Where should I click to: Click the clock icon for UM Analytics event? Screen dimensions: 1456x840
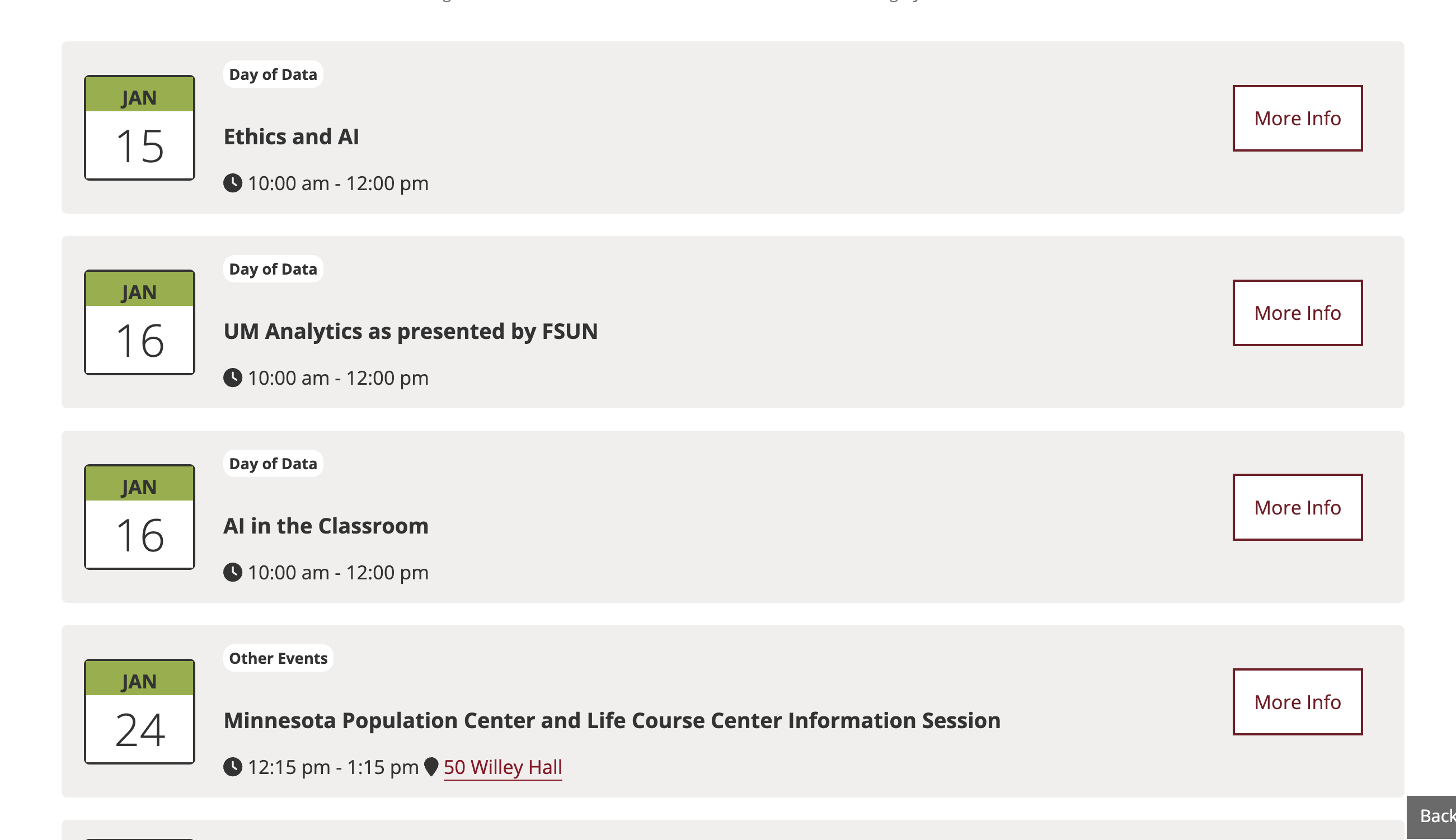point(233,378)
